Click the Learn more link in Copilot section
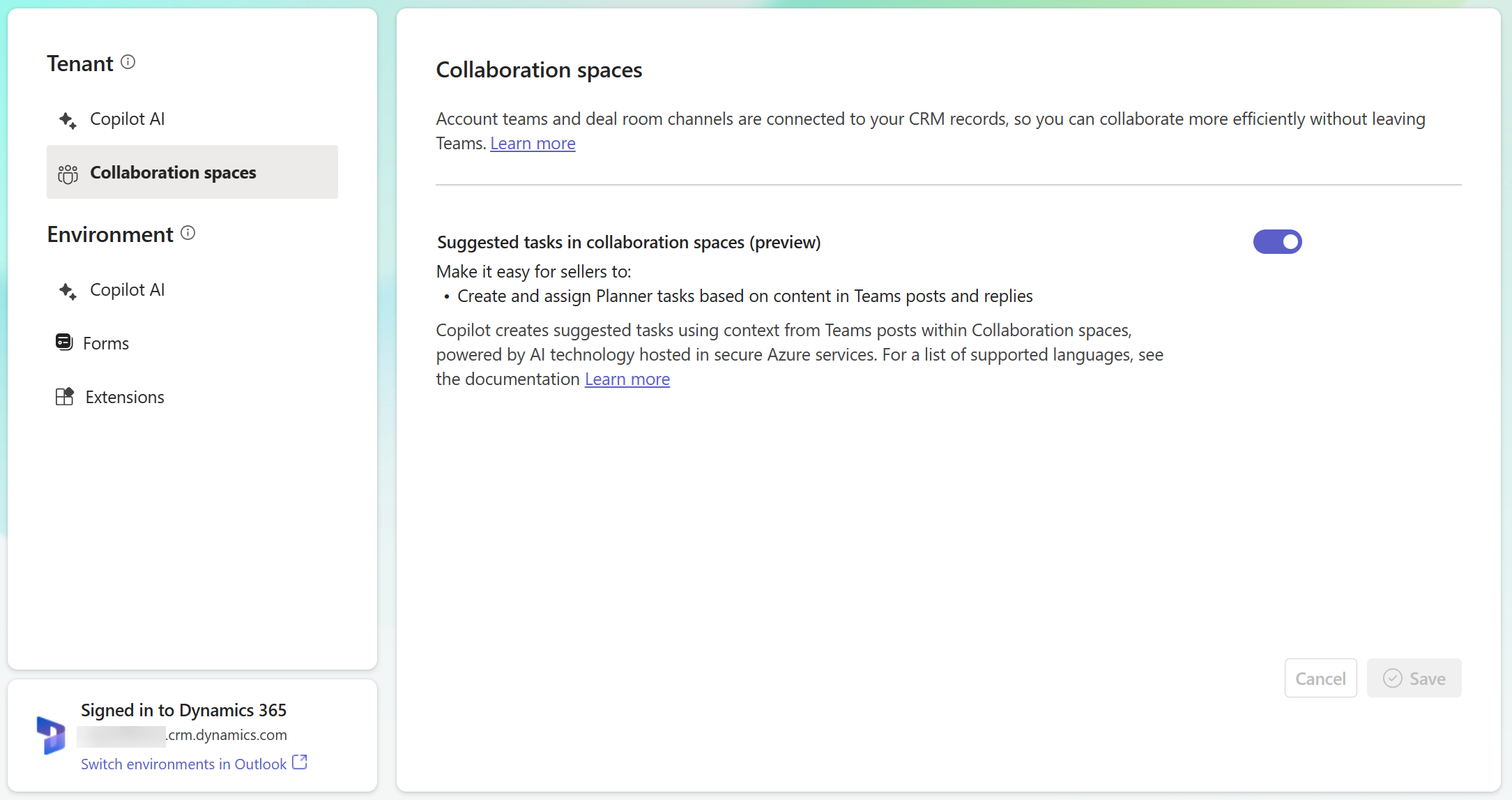The image size is (1512, 800). (x=627, y=380)
